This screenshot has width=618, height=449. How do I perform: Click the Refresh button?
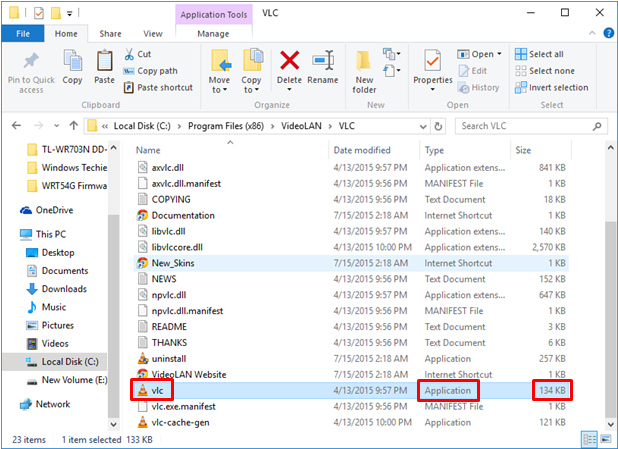point(438,126)
